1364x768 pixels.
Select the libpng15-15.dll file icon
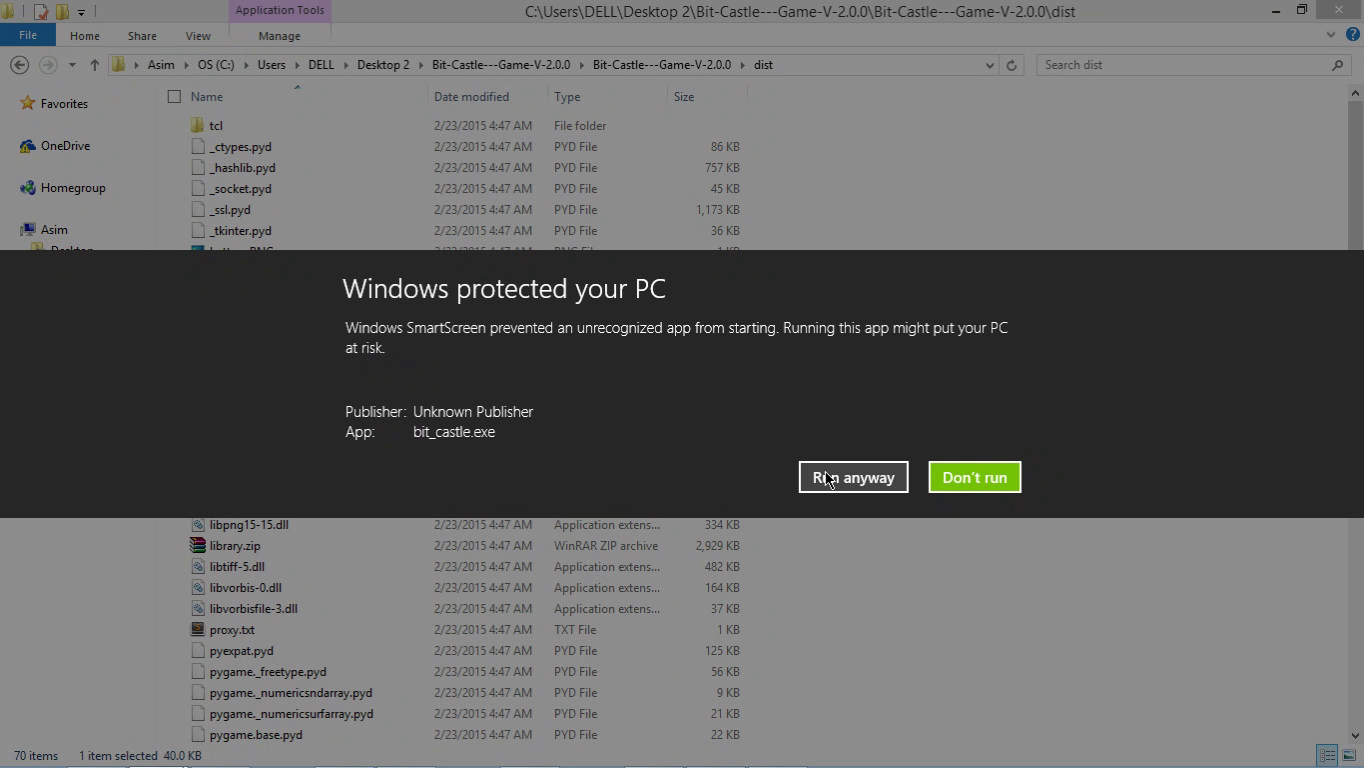coord(198,525)
